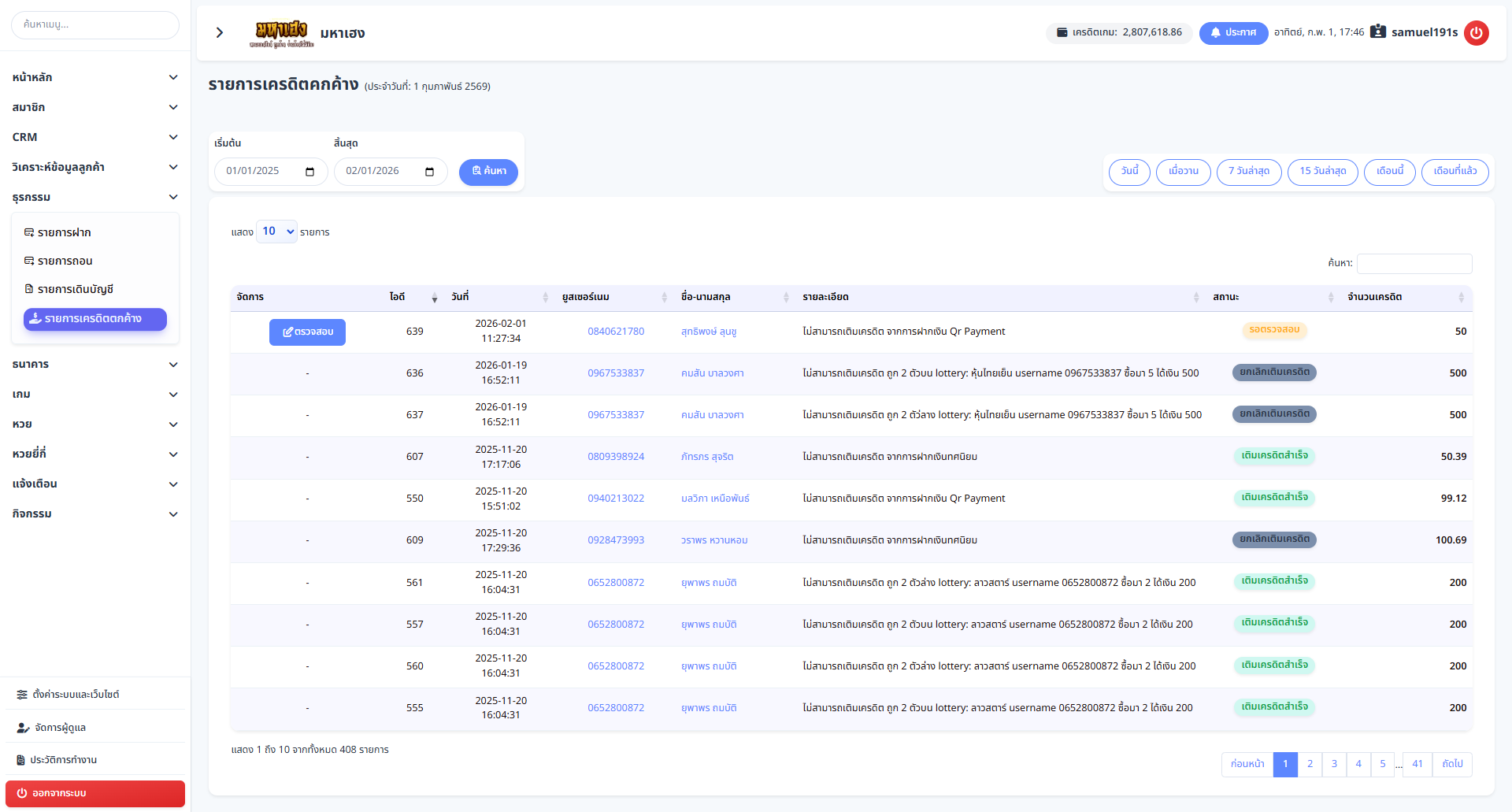Select รายการฝาก in the sidebar submenu
This screenshot has height=812, width=1512.
click(x=65, y=233)
